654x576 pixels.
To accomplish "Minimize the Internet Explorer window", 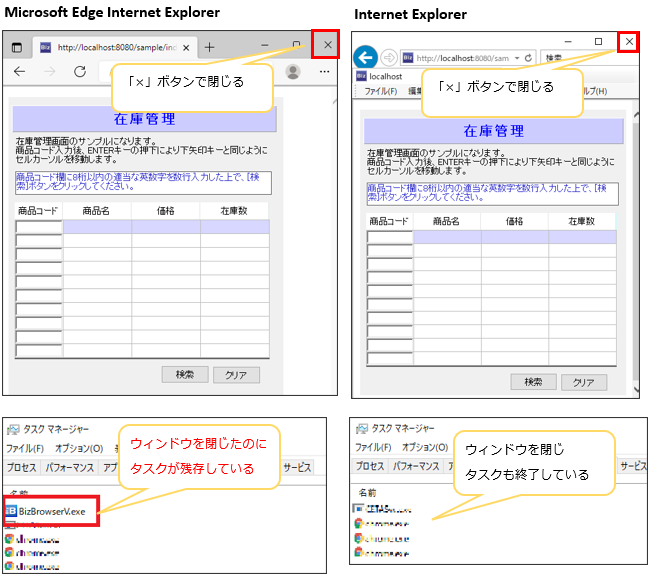I will coord(568,42).
